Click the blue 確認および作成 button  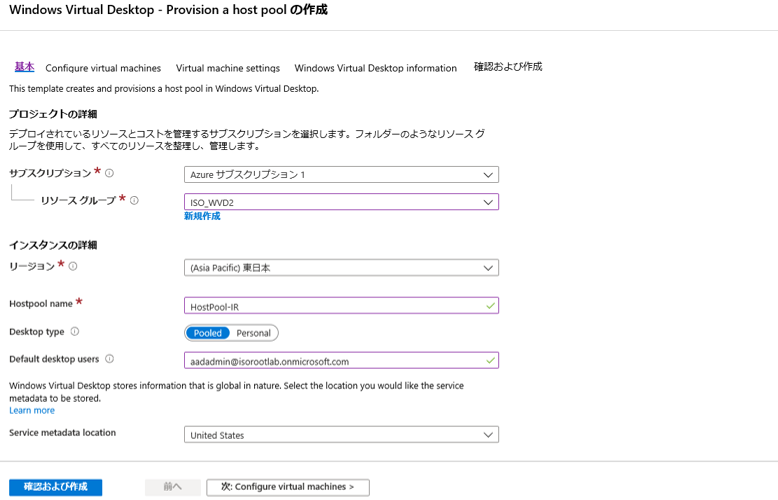pos(56,487)
